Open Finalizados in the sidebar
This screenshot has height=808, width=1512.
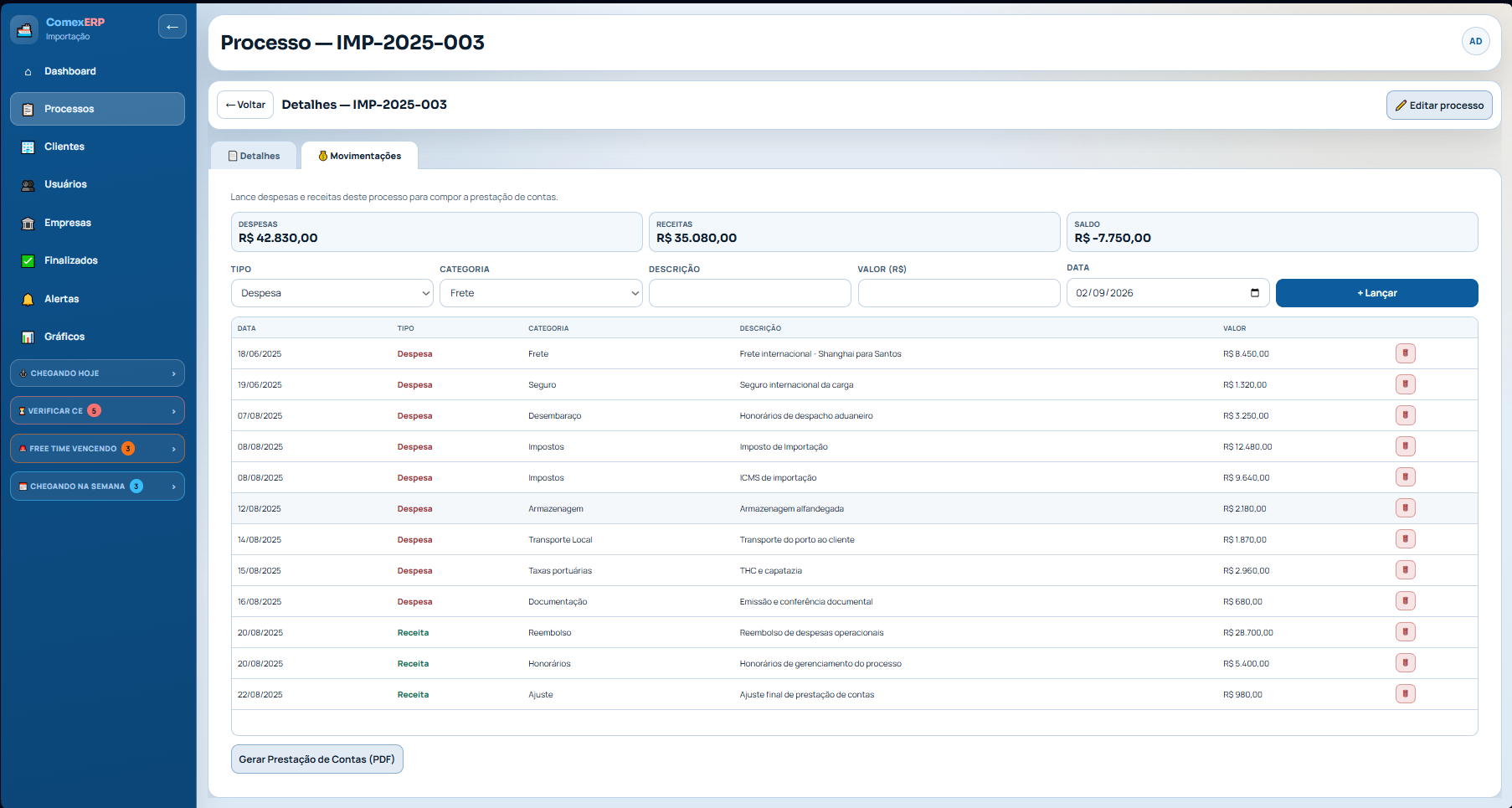(97, 260)
